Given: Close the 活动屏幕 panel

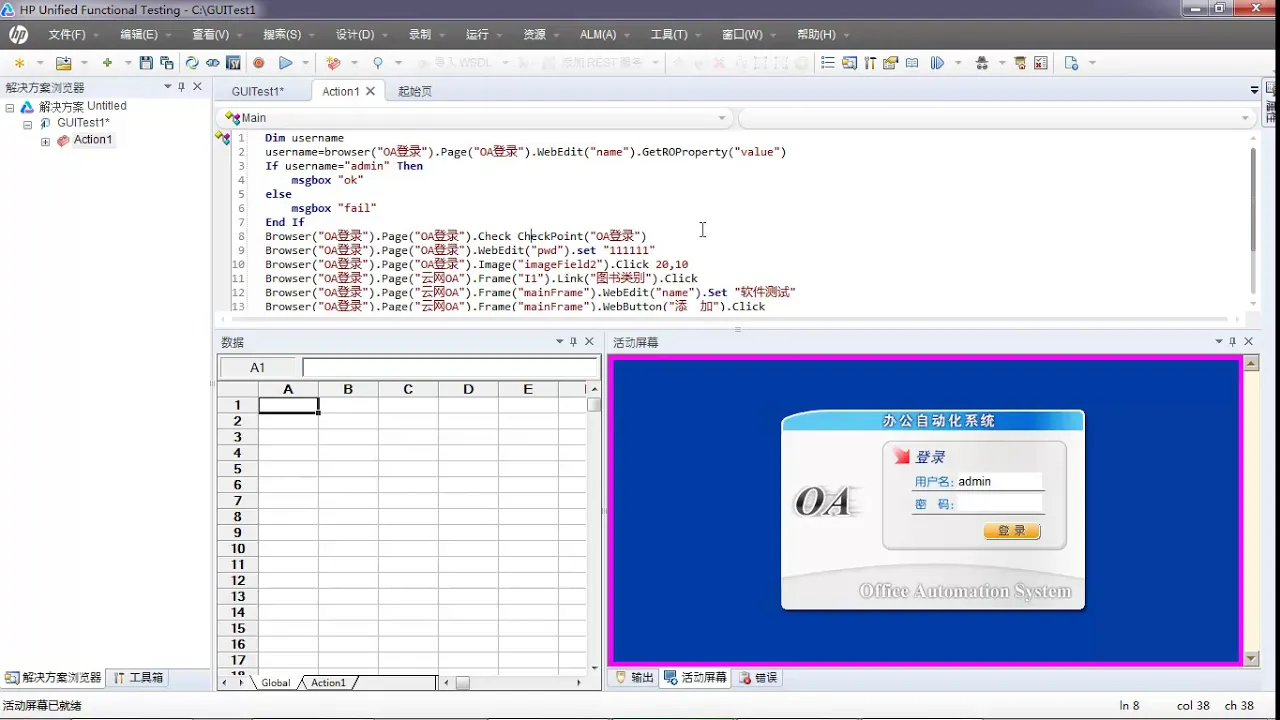Looking at the screenshot, I should [1248, 342].
